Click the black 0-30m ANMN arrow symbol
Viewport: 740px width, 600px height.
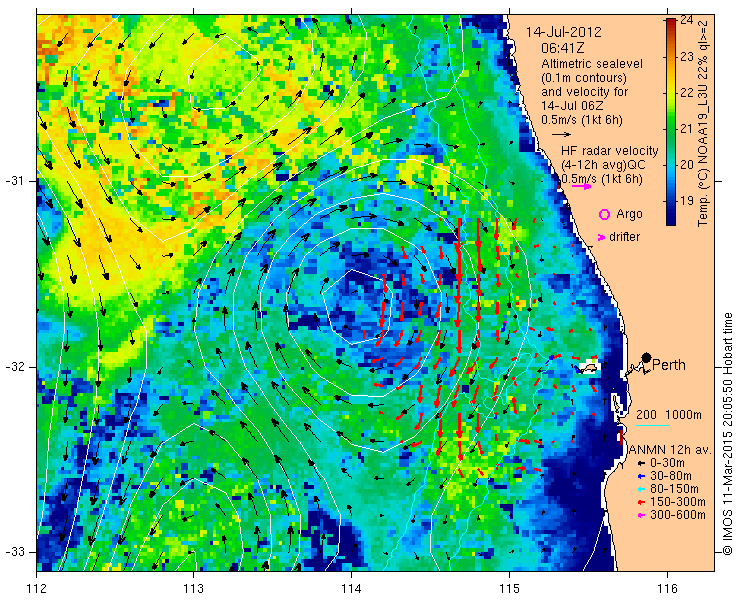point(641,464)
